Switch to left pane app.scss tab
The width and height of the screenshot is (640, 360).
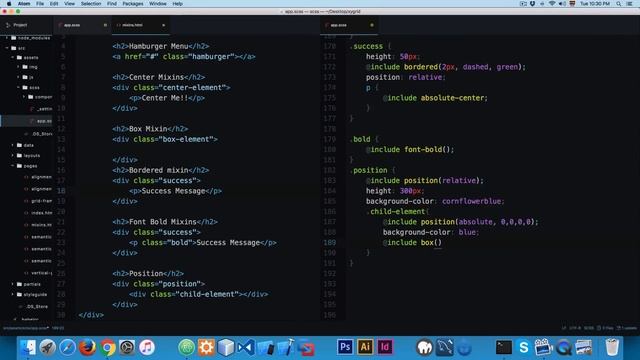pyautogui.click(x=81, y=25)
